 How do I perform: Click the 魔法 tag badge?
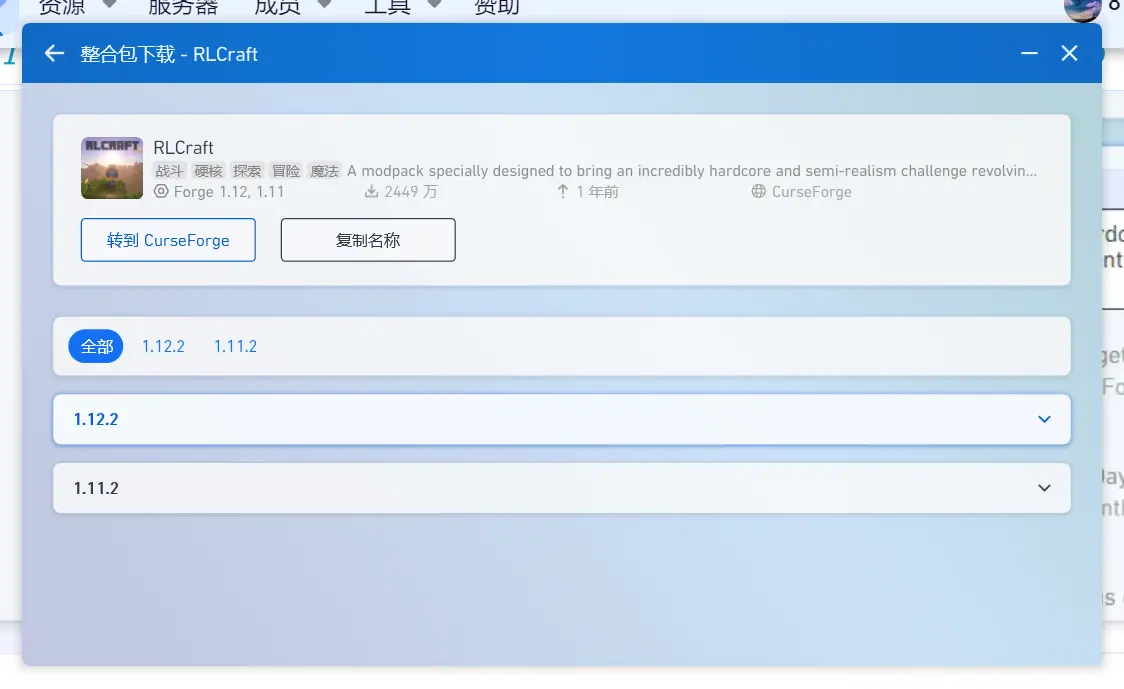pyautogui.click(x=325, y=171)
